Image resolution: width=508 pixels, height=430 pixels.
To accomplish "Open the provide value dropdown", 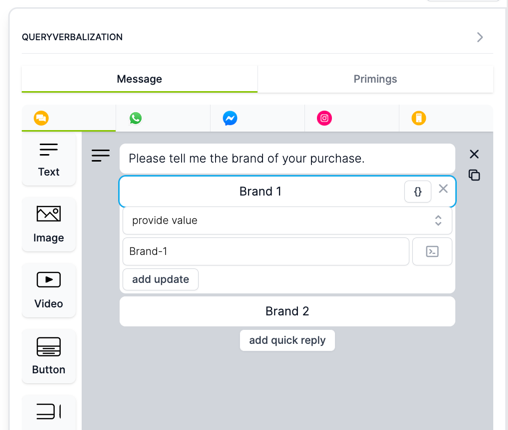I will pyautogui.click(x=287, y=220).
